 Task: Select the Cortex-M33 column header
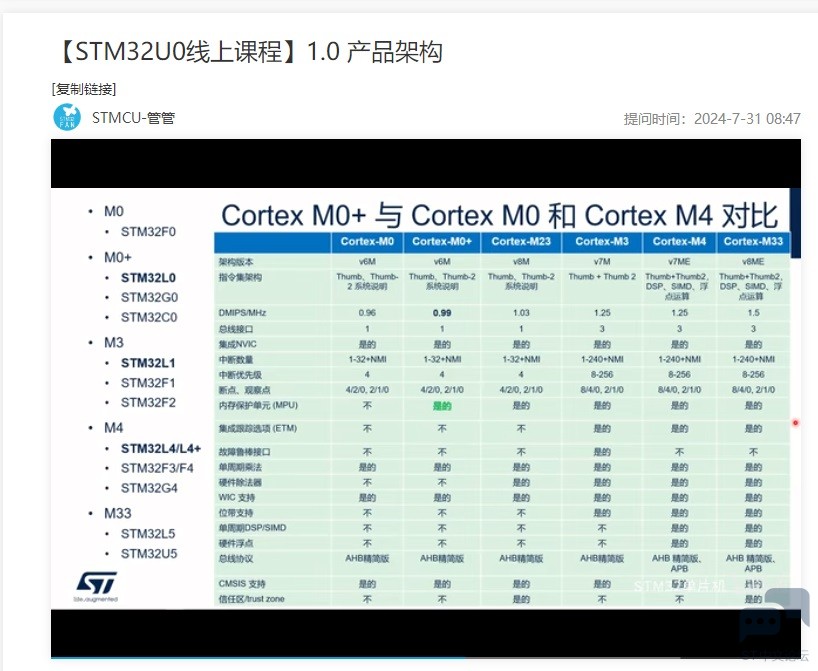point(753,241)
